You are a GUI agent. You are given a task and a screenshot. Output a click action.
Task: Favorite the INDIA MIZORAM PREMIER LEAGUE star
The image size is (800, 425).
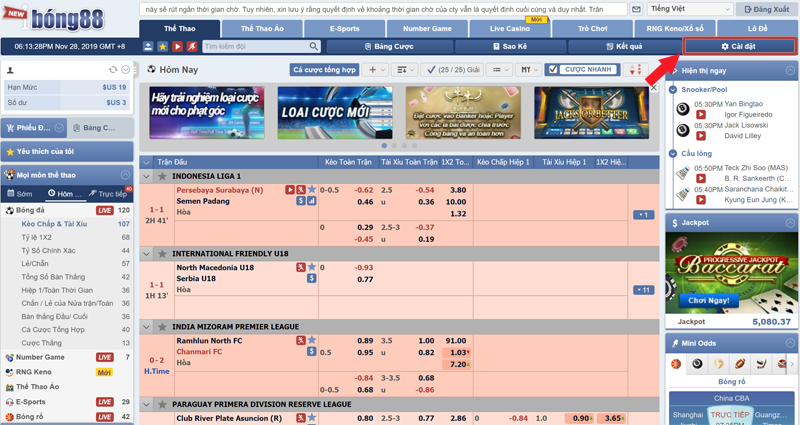(162, 327)
